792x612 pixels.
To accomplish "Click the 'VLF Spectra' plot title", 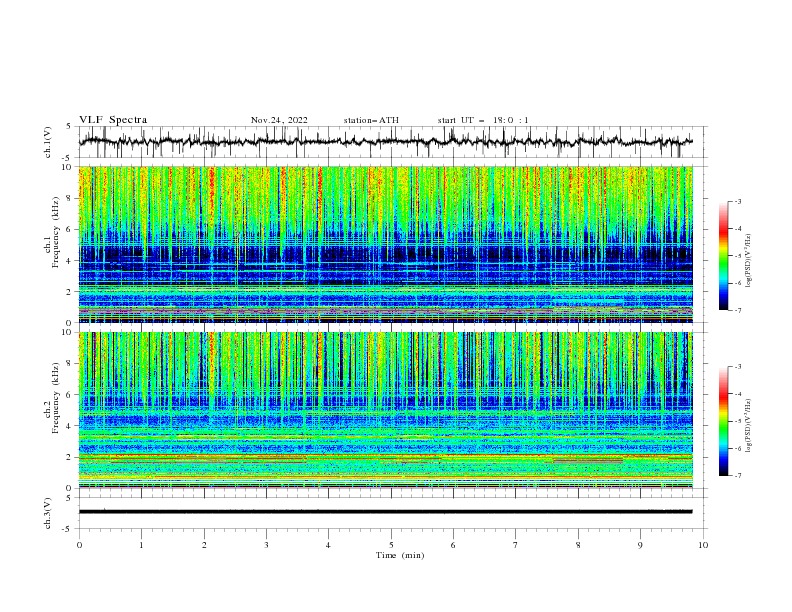I will point(113,120).
